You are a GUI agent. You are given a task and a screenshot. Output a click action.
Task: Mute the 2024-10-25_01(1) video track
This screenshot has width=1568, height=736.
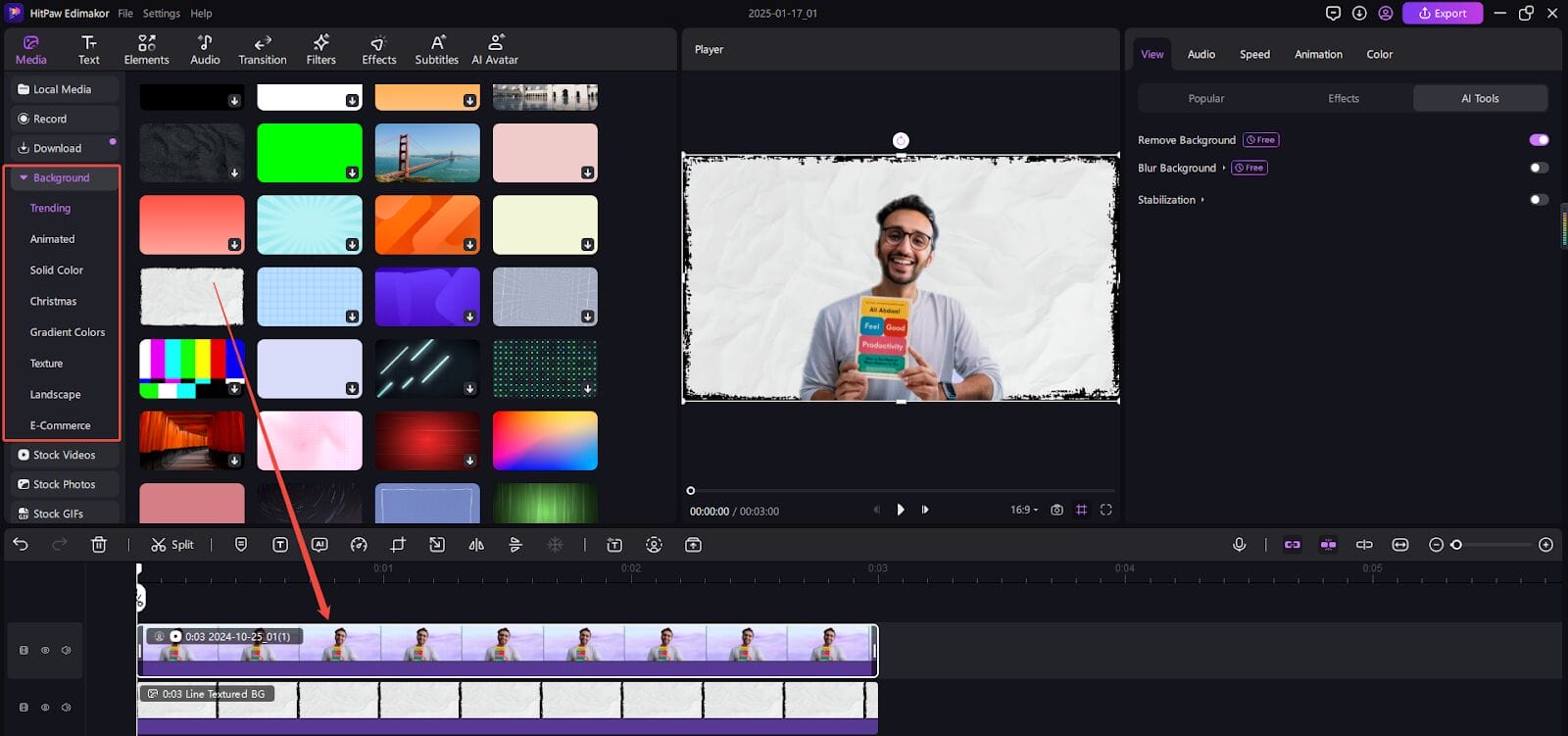[x=67, y=650]
